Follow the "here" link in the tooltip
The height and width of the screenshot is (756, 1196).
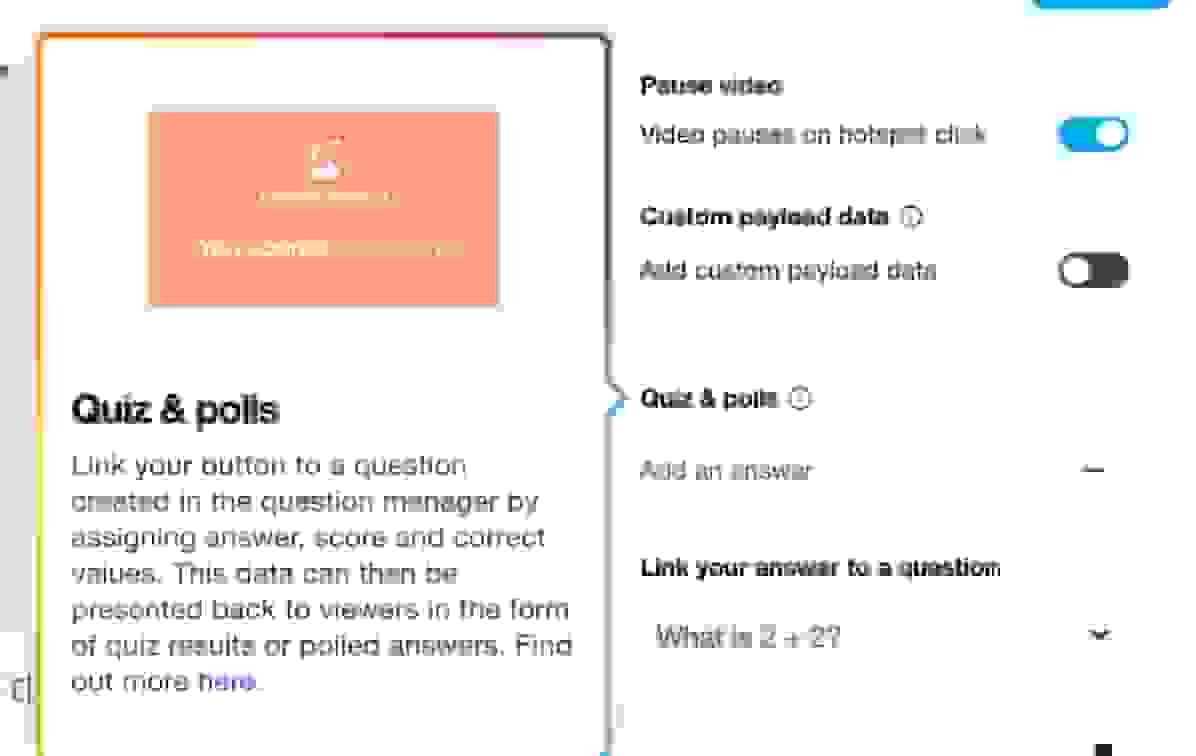click(x=226, y=682)
